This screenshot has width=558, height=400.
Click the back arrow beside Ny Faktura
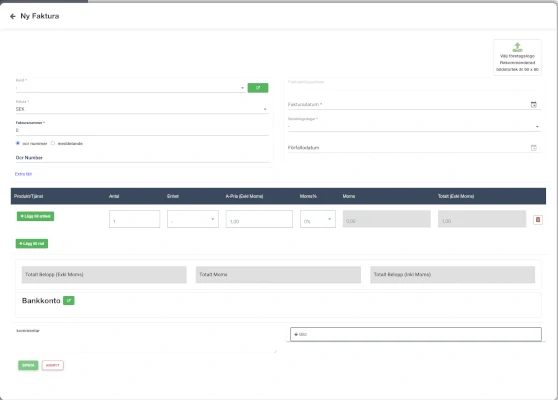click(13, 16)
